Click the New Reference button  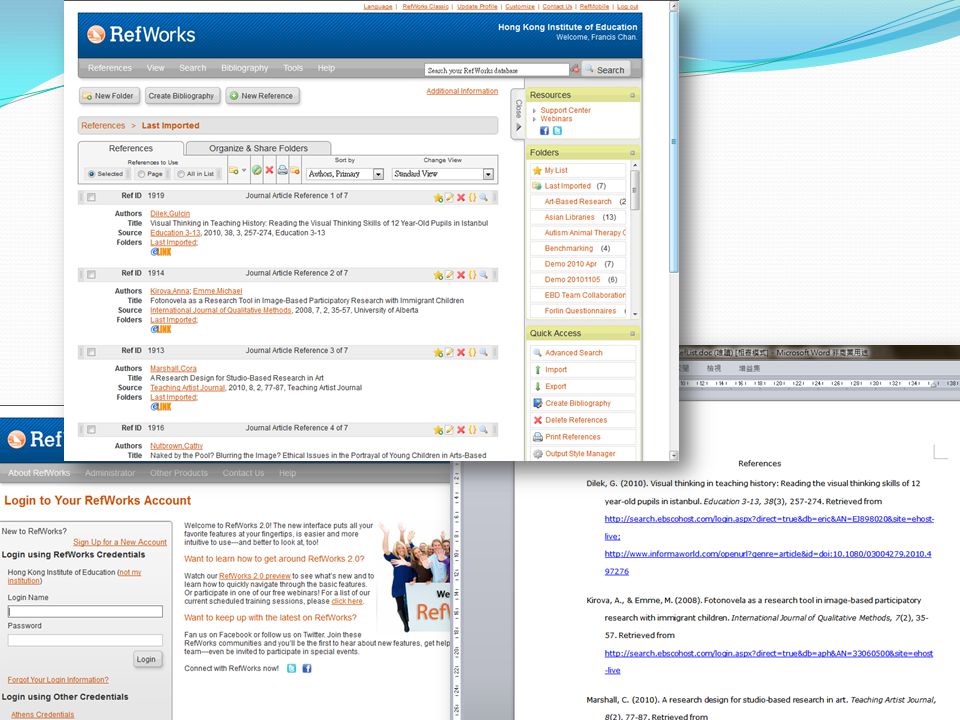(262, 96)
